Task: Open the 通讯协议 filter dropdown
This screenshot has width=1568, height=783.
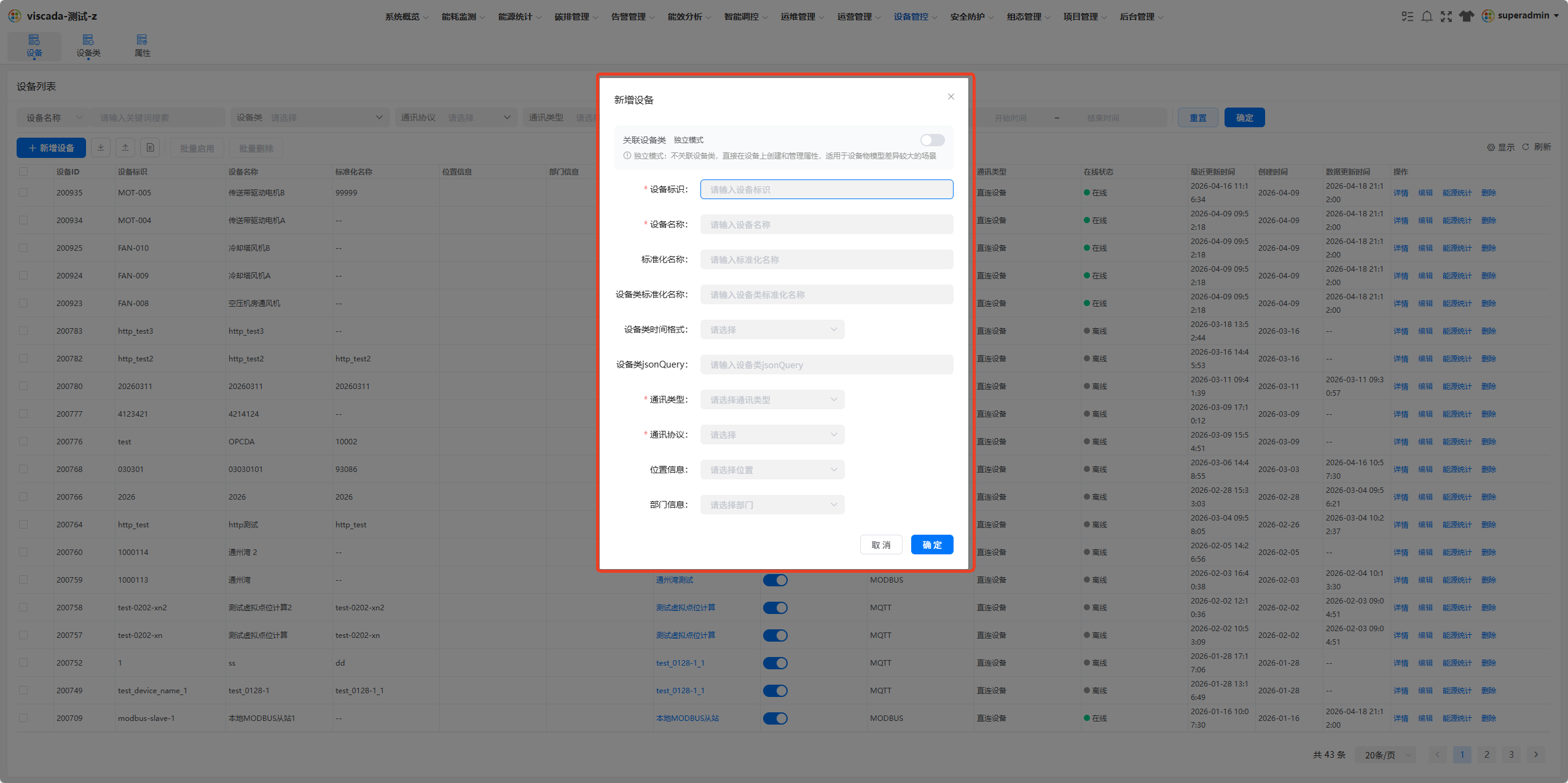Action: 455,117
